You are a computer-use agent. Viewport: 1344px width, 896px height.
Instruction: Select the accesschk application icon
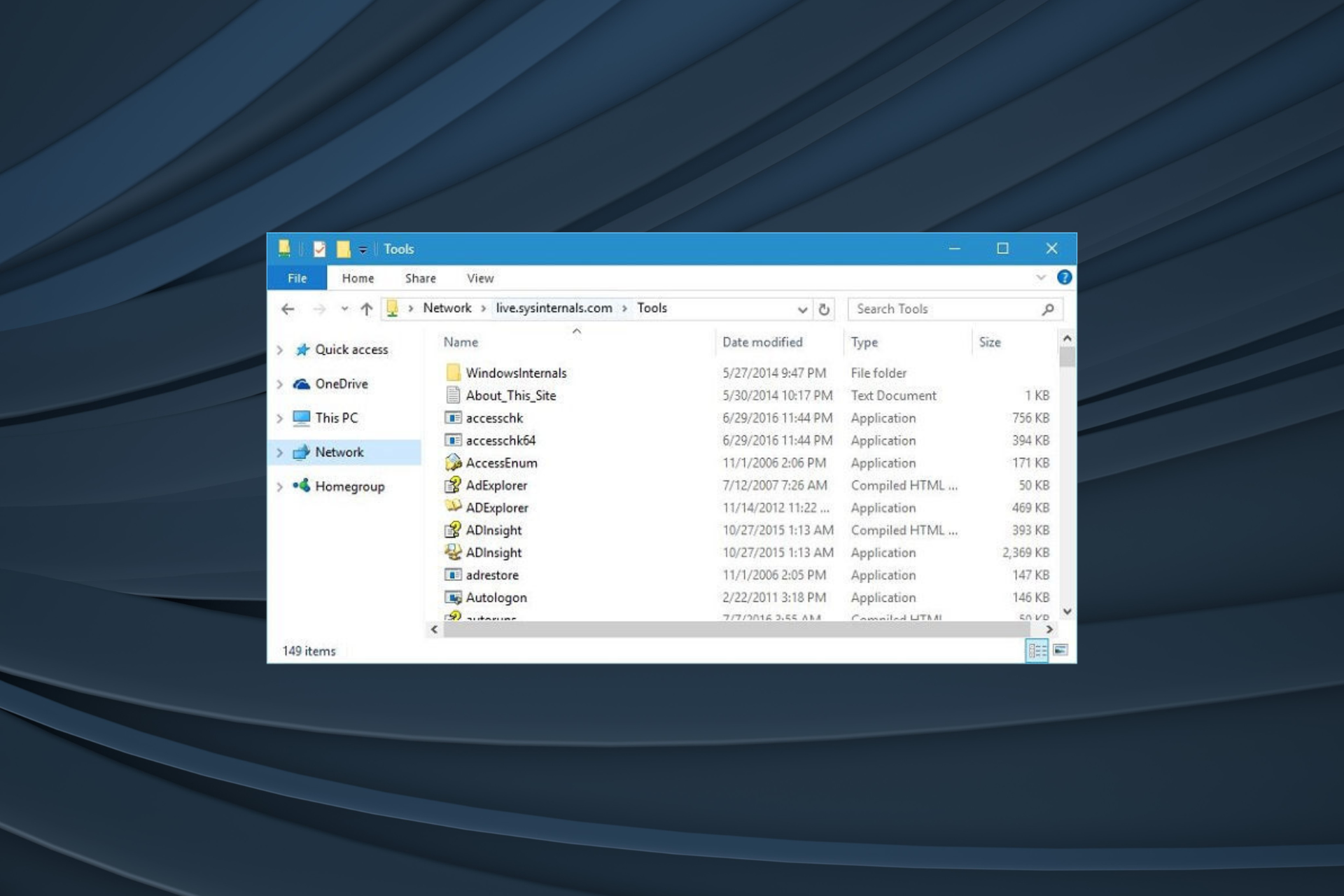click(x=453, y=418)
